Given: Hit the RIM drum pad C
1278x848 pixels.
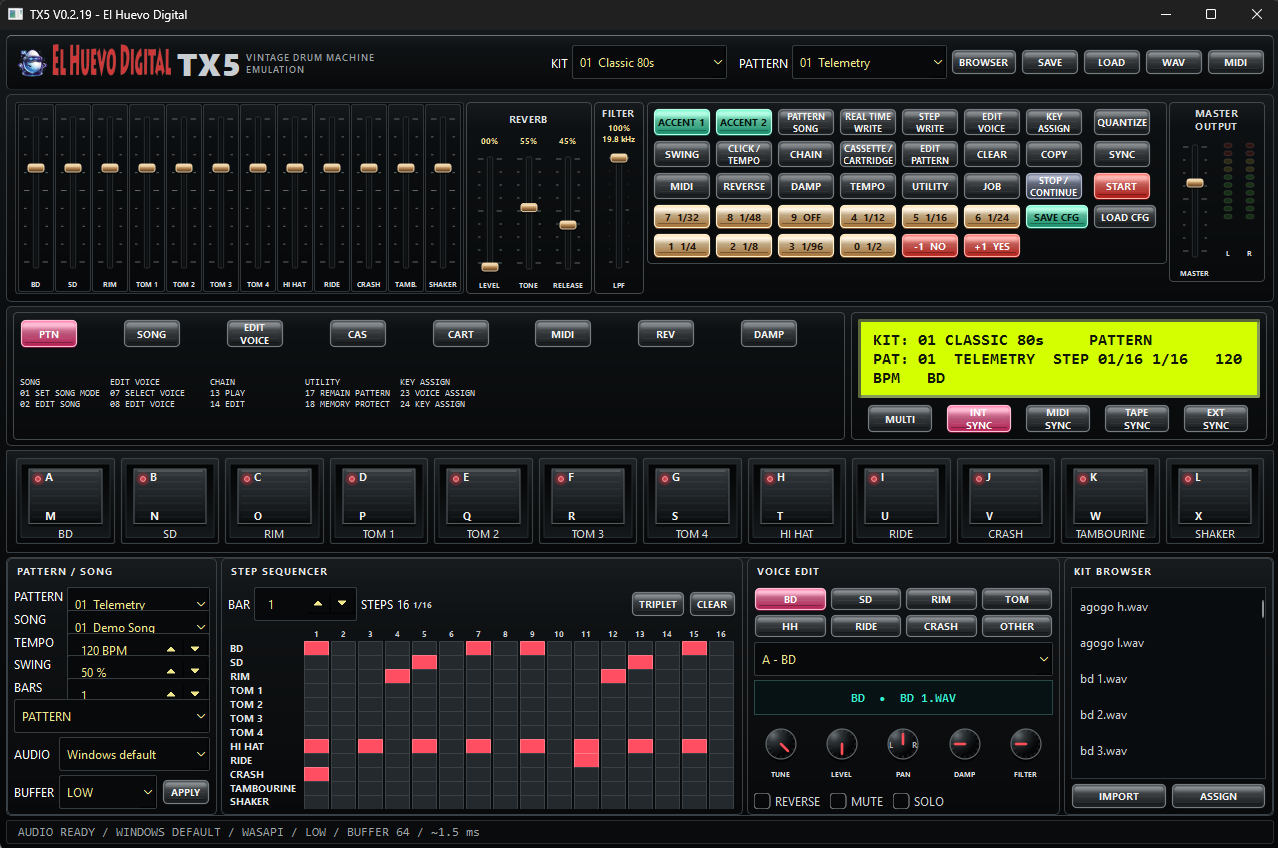Looking at the screenshot, I should pos(274,494).
